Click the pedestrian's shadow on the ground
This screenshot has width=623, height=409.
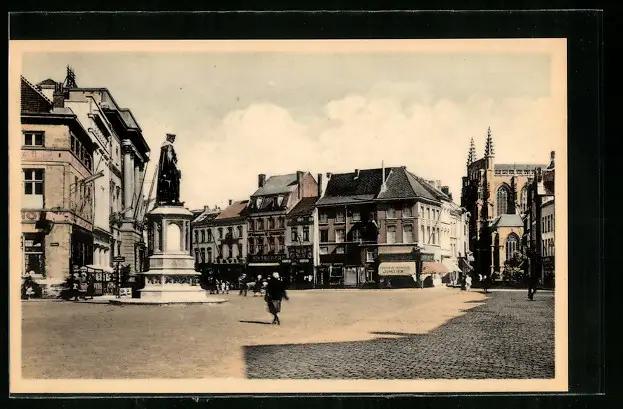point(254,322)
